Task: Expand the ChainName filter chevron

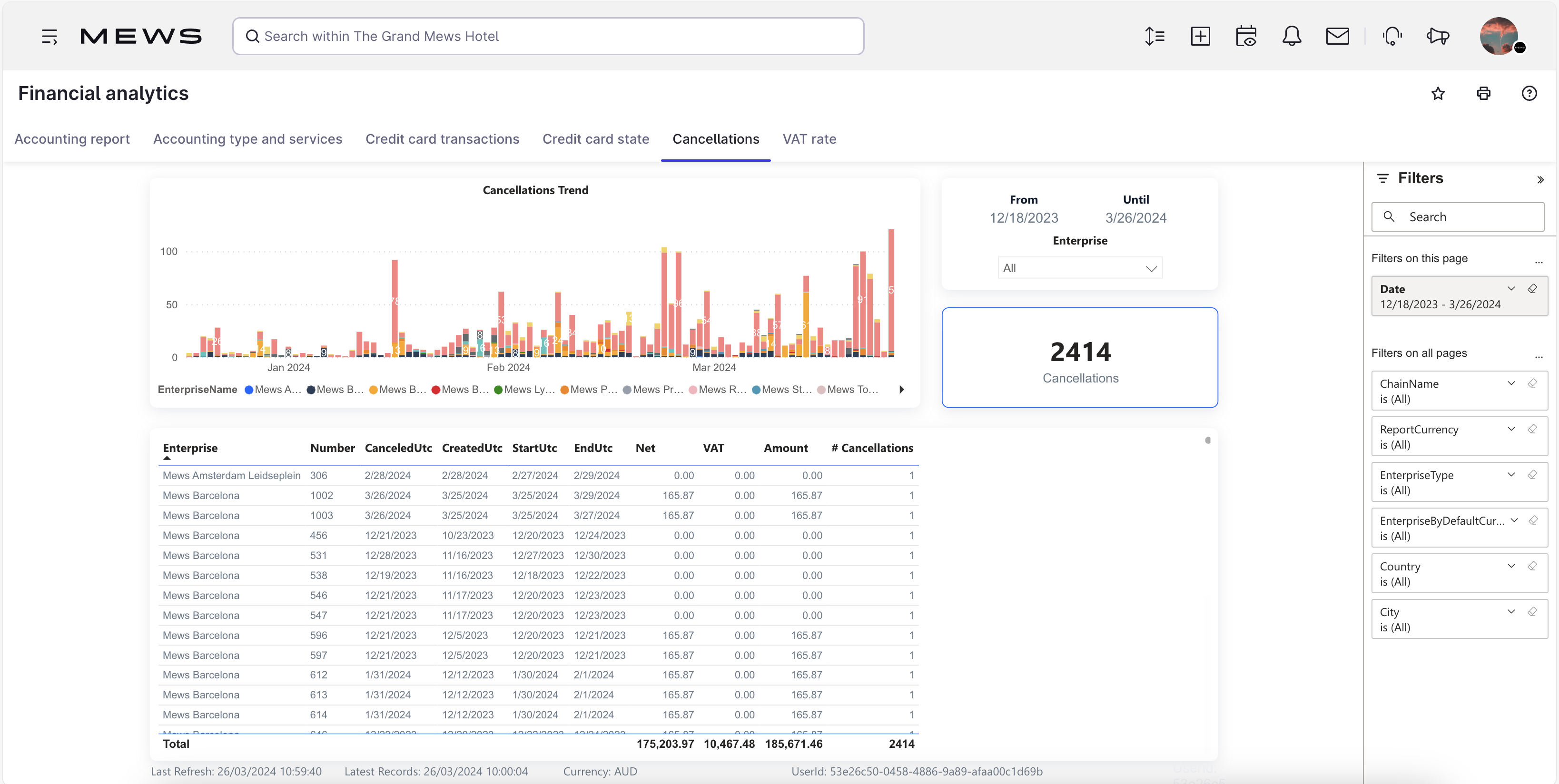Action: (x=1511, y=383)
